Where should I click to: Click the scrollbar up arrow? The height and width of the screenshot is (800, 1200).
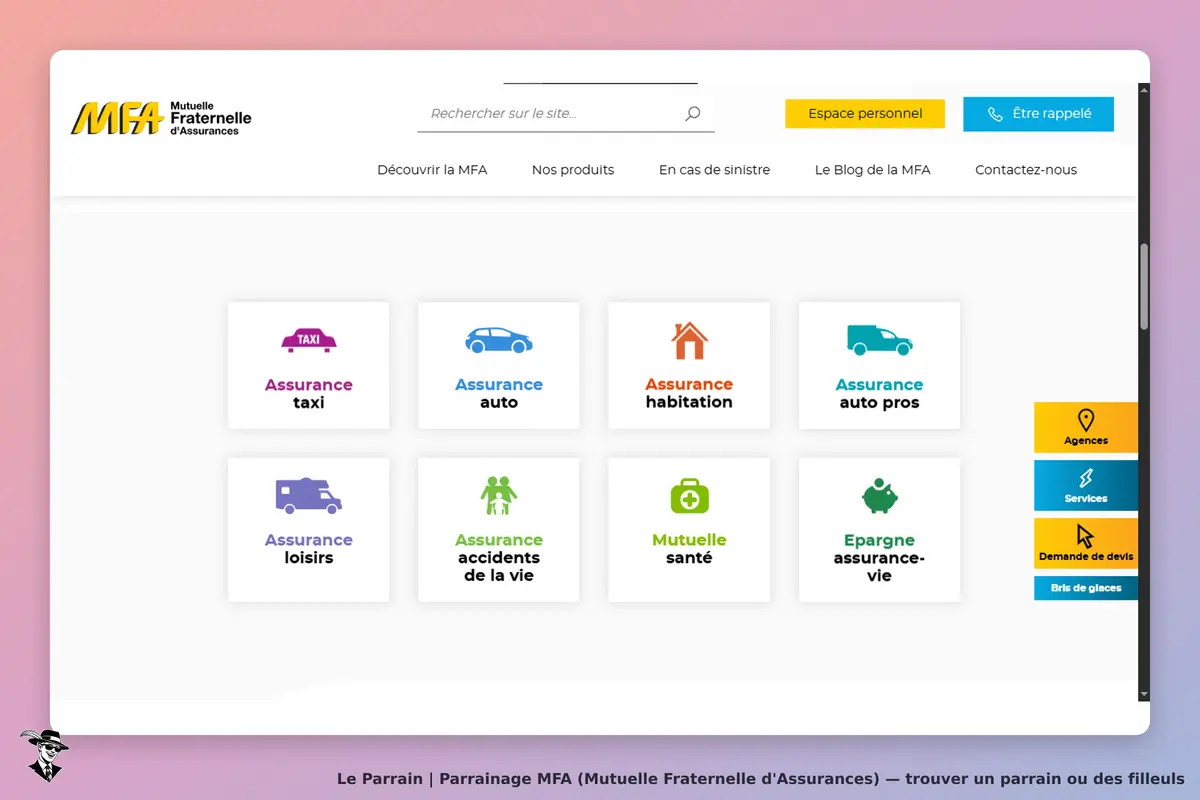tap(1144, 89)
